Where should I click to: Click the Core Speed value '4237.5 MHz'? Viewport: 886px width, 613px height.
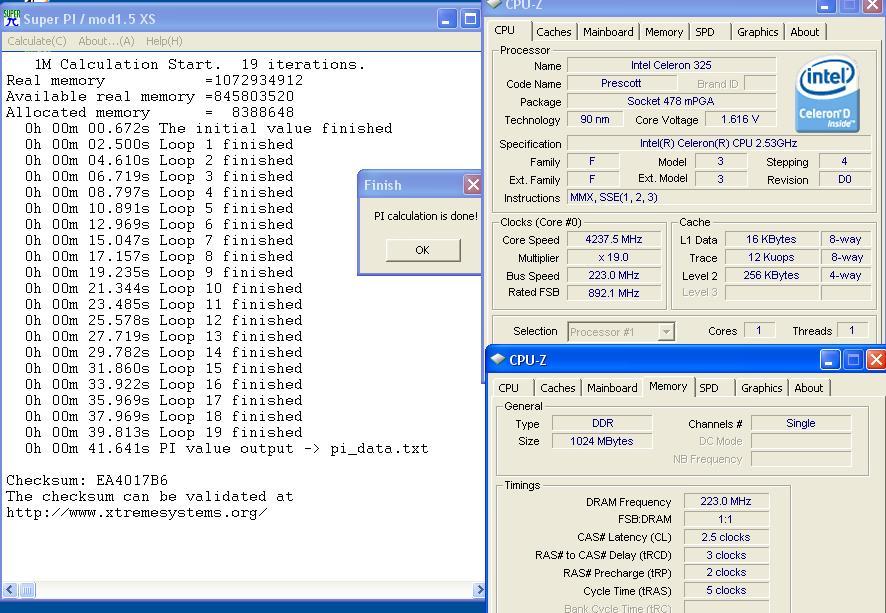[x=614, y=240]
